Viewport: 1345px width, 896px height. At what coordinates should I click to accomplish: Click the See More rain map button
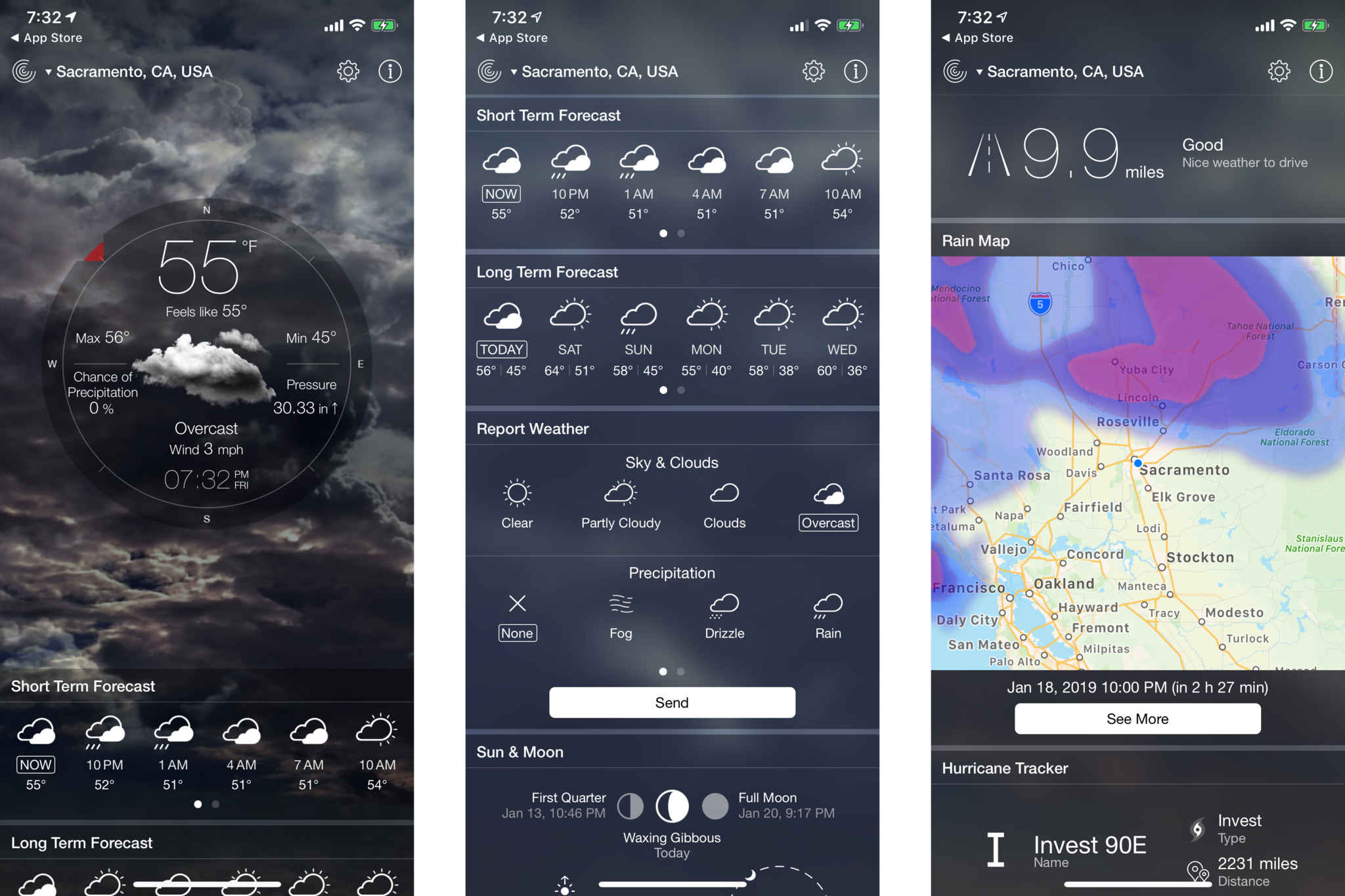1137,717
